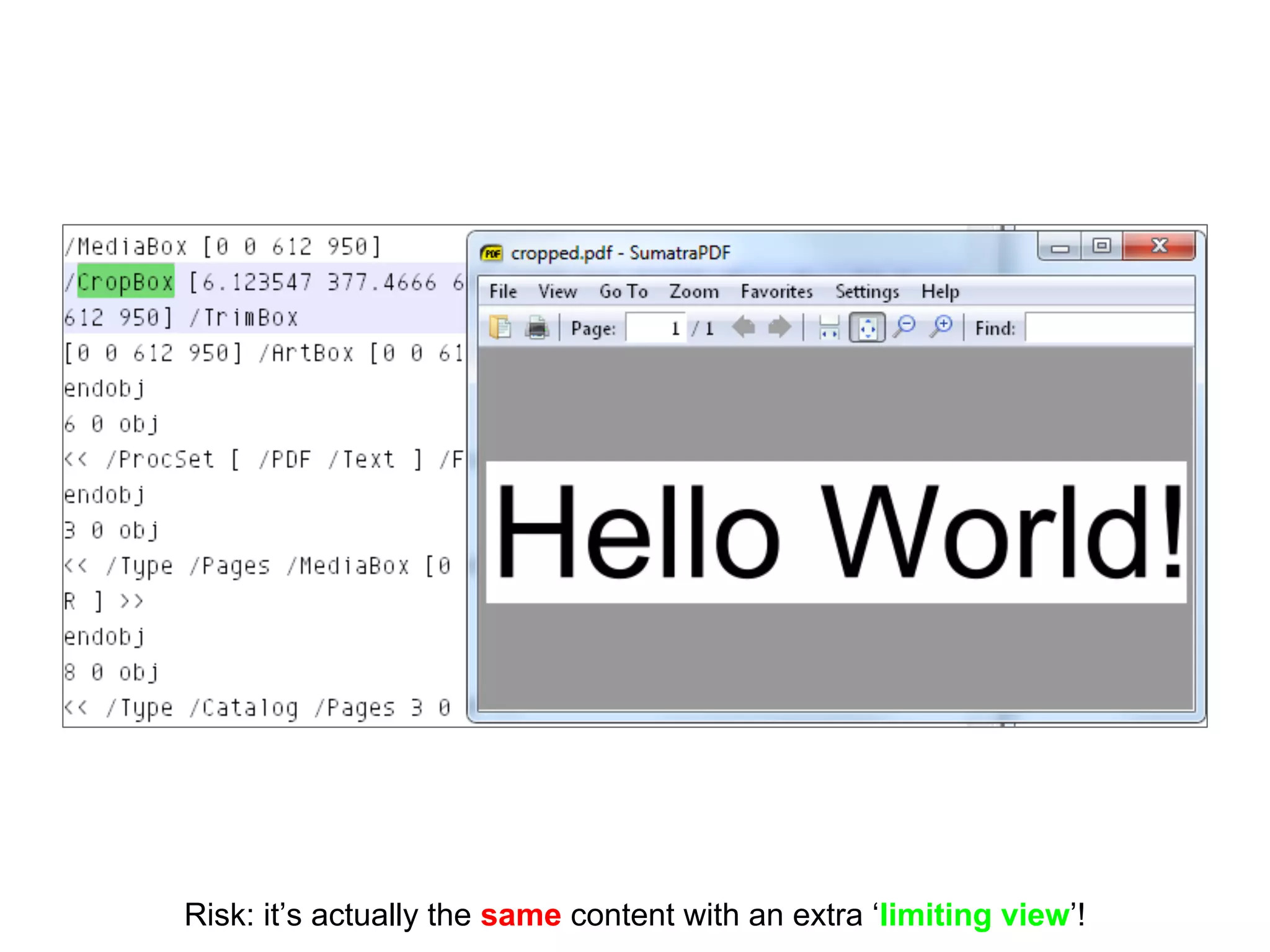Click the Page number input field

655,327
